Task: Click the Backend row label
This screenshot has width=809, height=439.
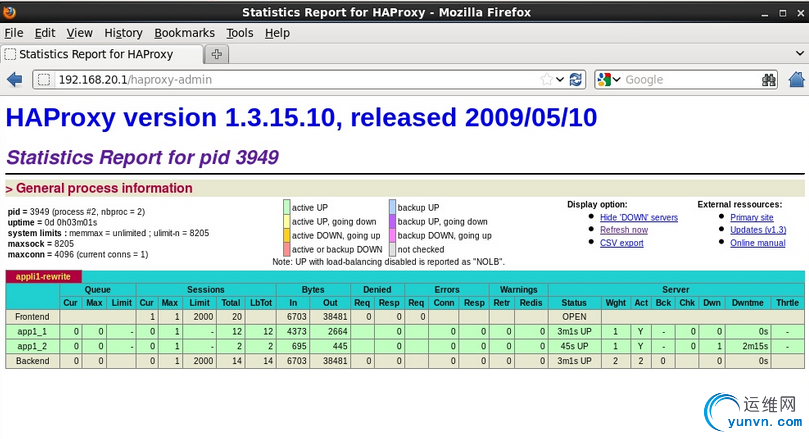Action: (33, 361)
